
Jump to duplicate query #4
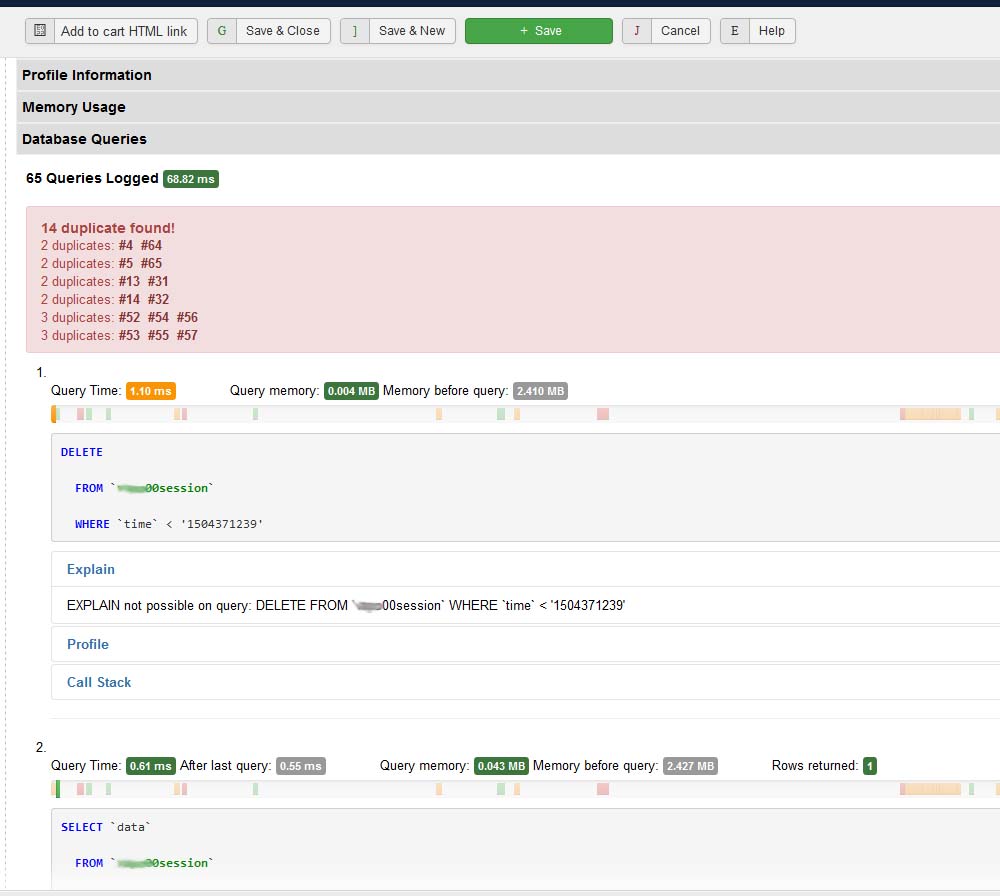pos(126,245)
